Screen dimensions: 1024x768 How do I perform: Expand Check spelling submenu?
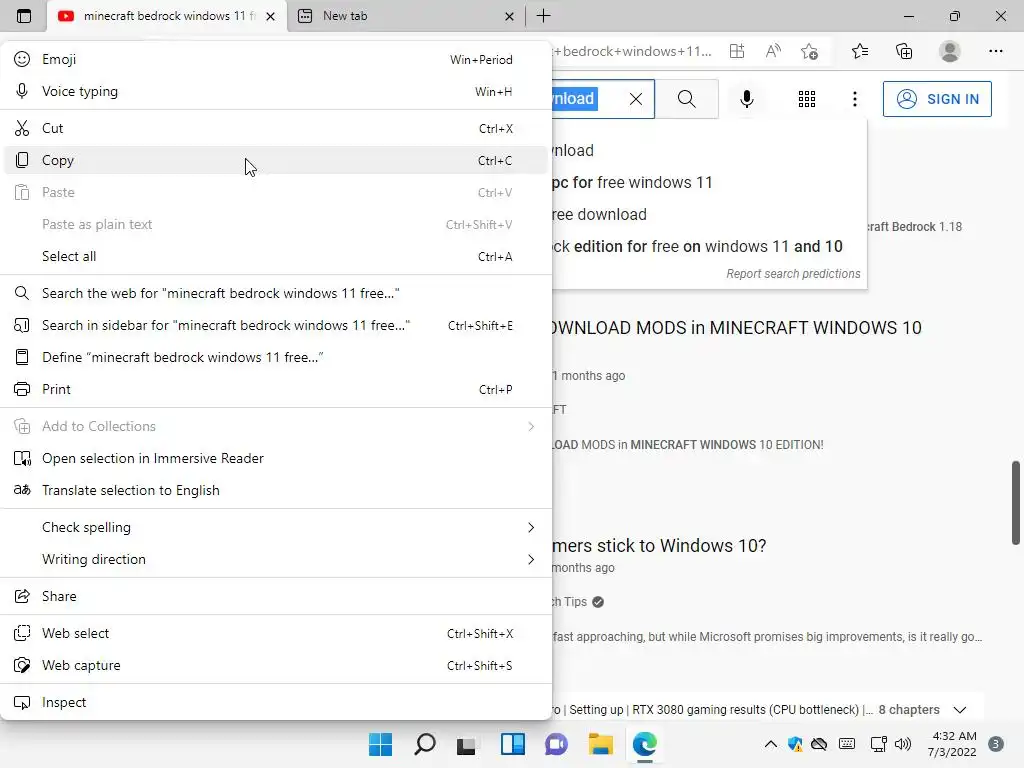click(276, 527)
